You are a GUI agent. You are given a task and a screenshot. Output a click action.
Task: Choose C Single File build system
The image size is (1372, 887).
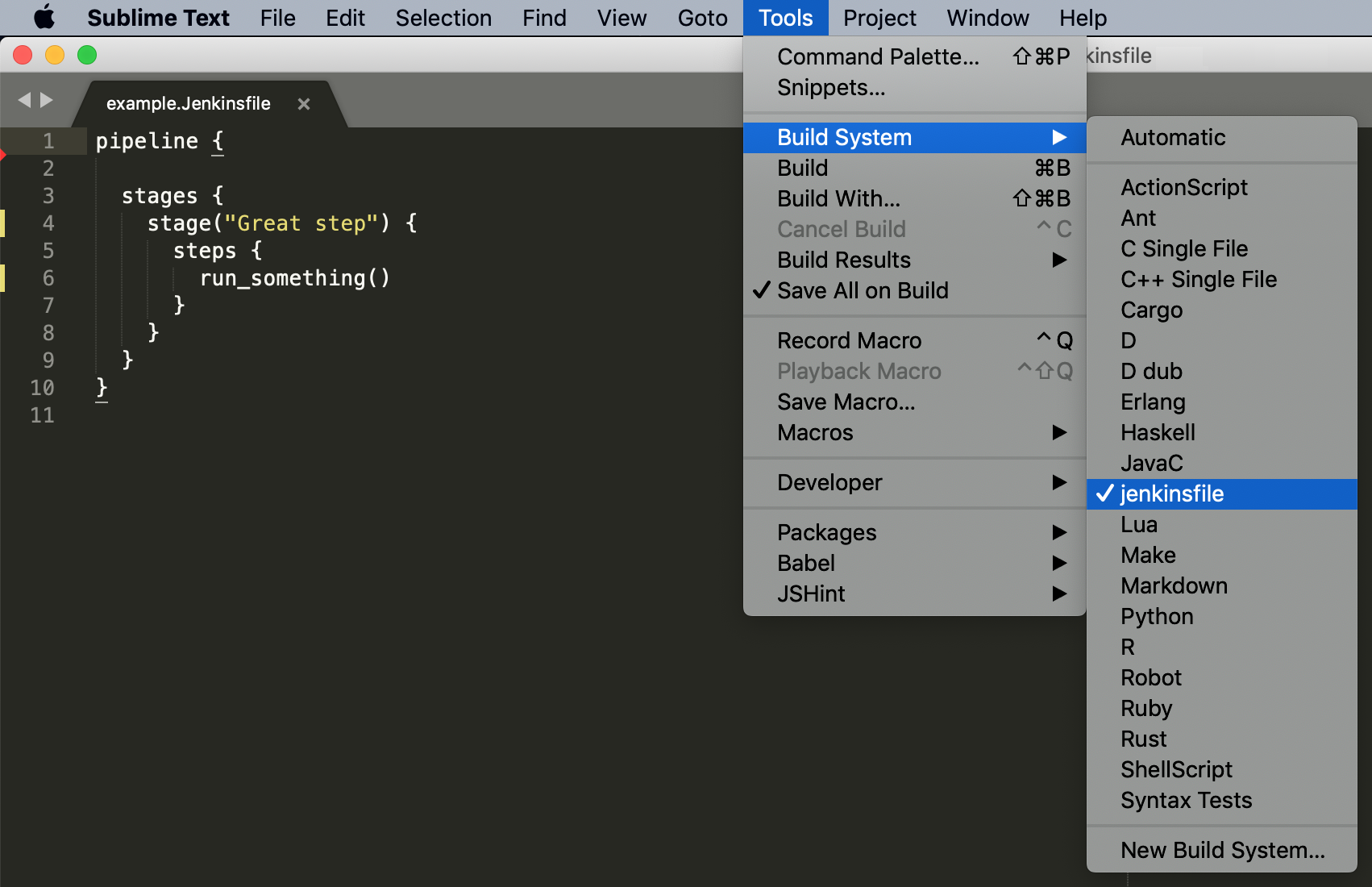pyautogui.click(x=1222, y=248)
